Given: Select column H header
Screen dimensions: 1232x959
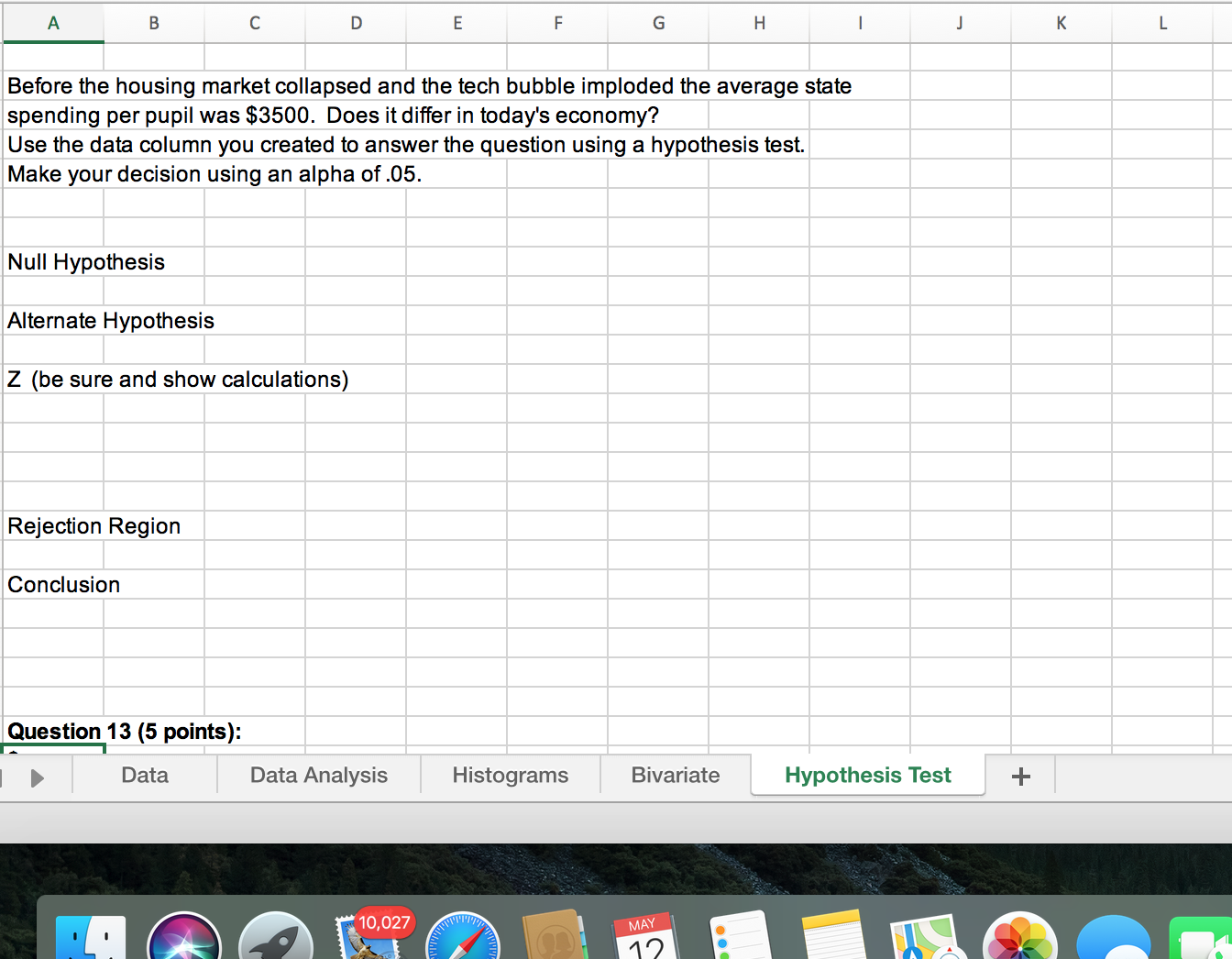Looking at the screenshot, I should tap(759, 24).
